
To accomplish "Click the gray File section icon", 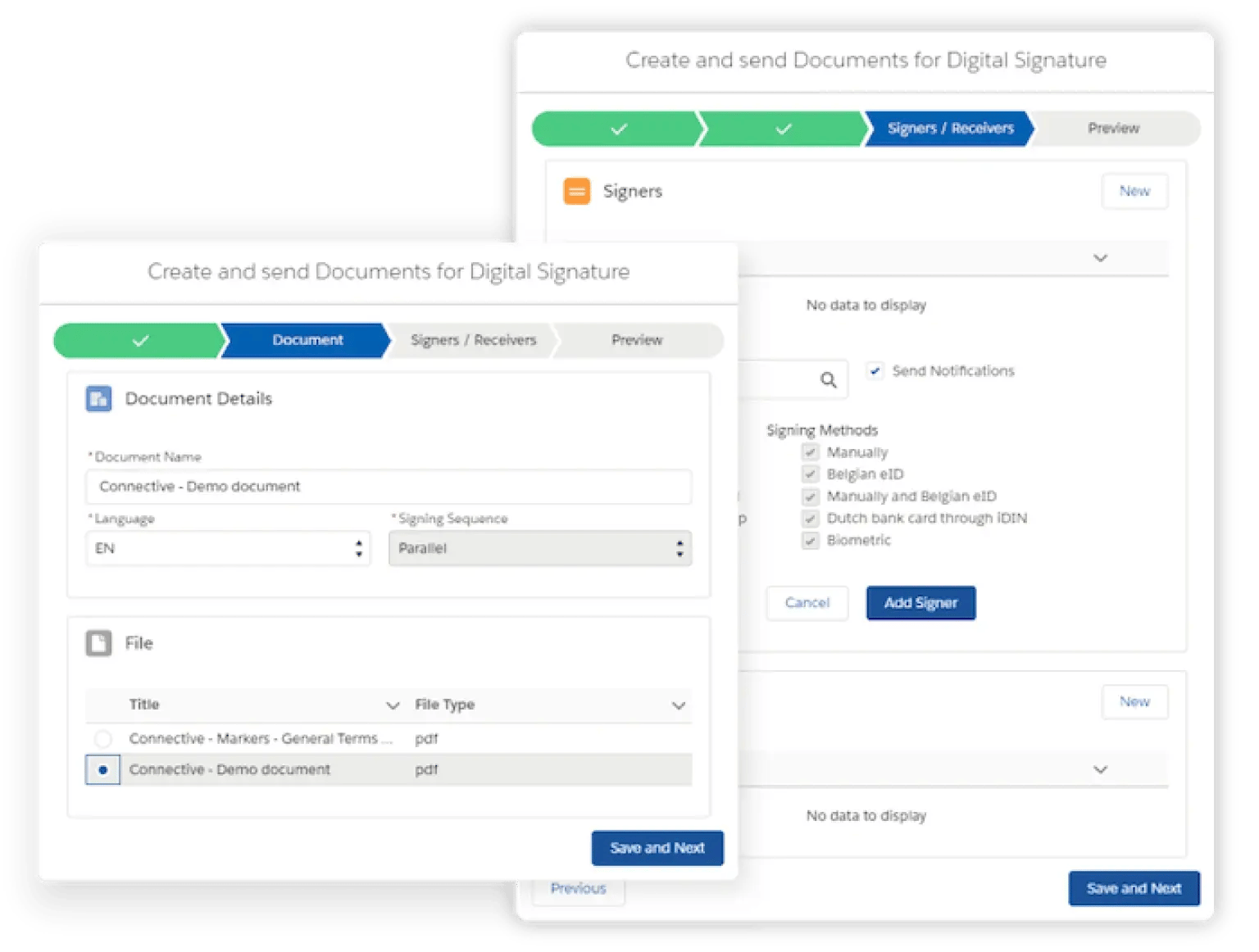I will point(98,643).
